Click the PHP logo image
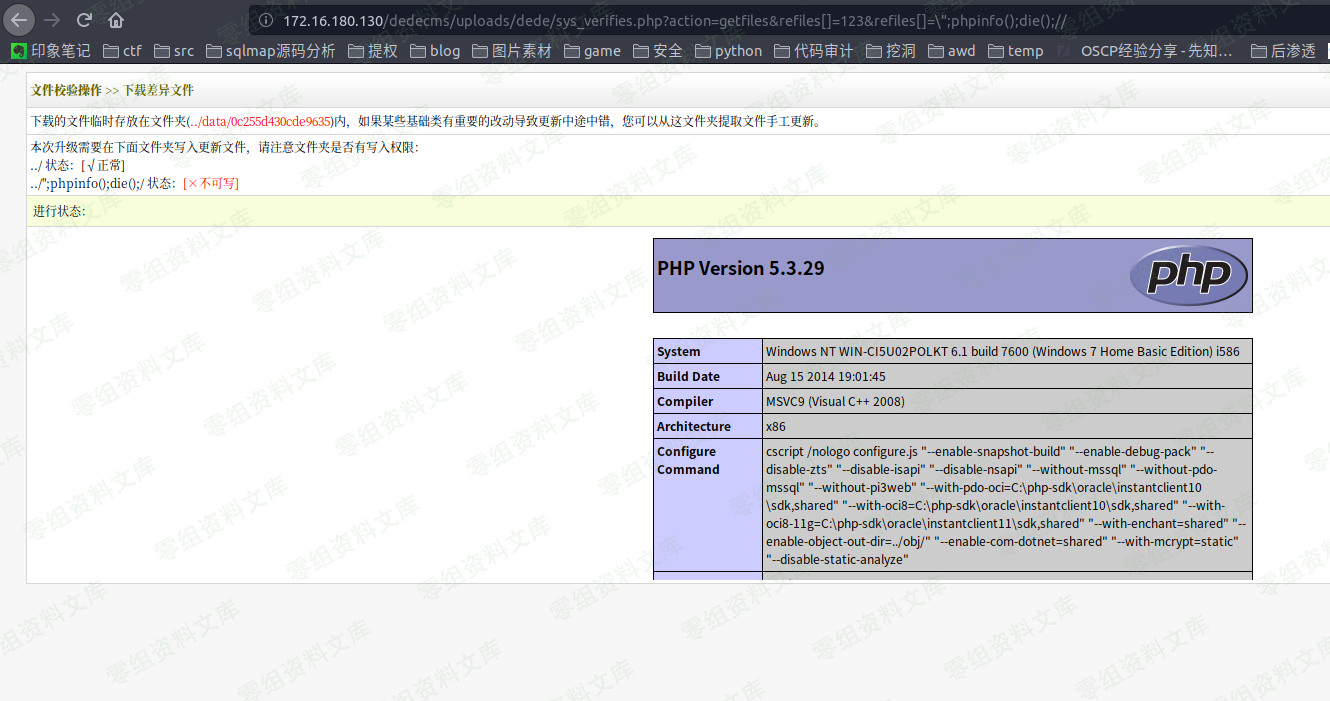The width and height of the screenshot is (1330, 701). point(1188,275)
